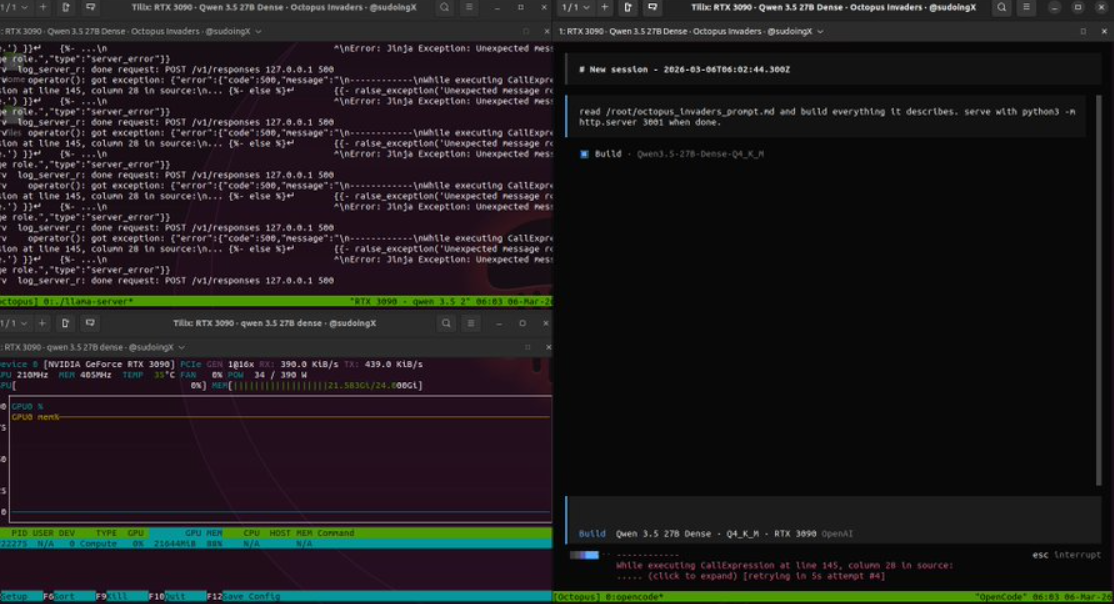This screenshot has height=604, width=1114.
Task: Click the new session plus icon in the bottom-left nvtop Tilix window
Action: point(42,323)
